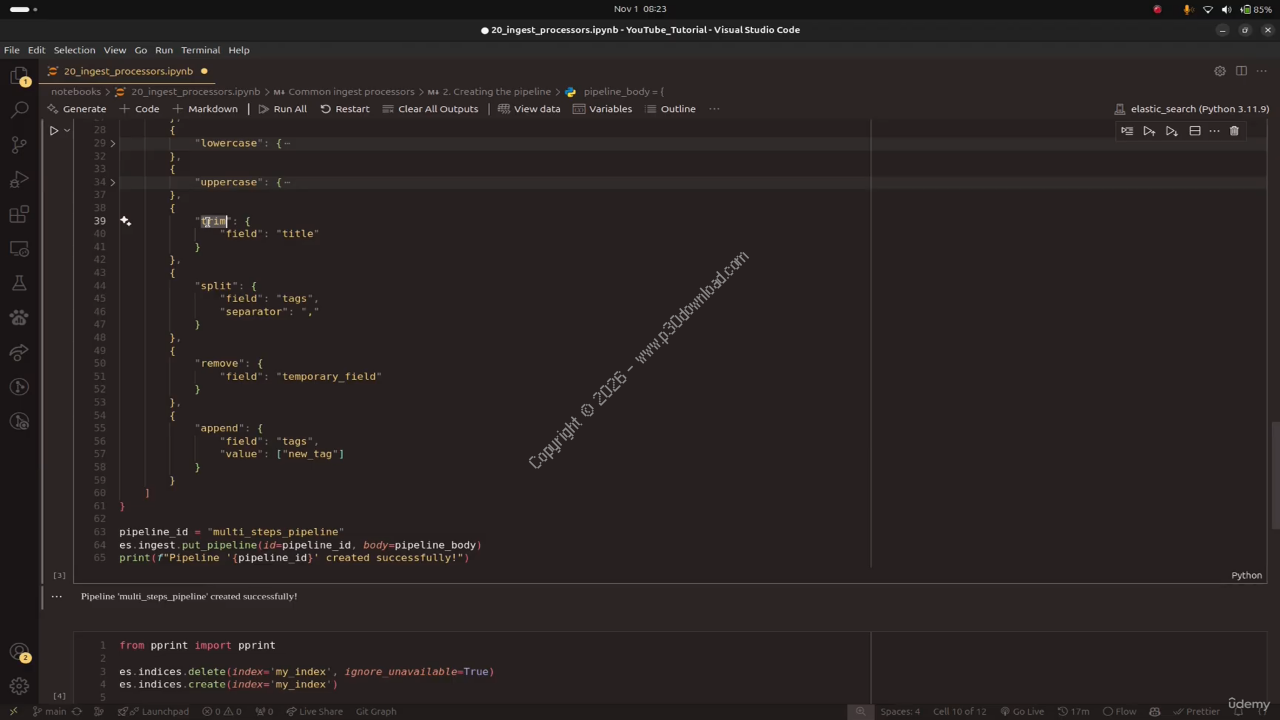Viewport: 1280px width, 720px height.
Task: Split the current notebook cell
Action: pyautogui.click(x=1194, y=131)
